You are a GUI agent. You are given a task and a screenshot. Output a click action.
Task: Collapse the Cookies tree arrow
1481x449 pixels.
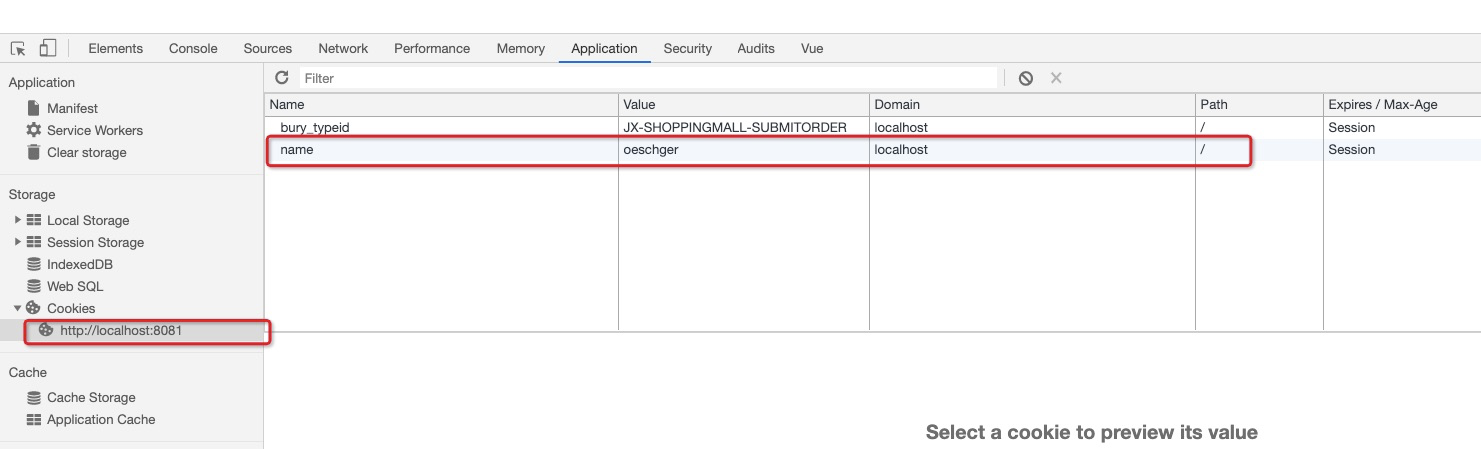17,308
